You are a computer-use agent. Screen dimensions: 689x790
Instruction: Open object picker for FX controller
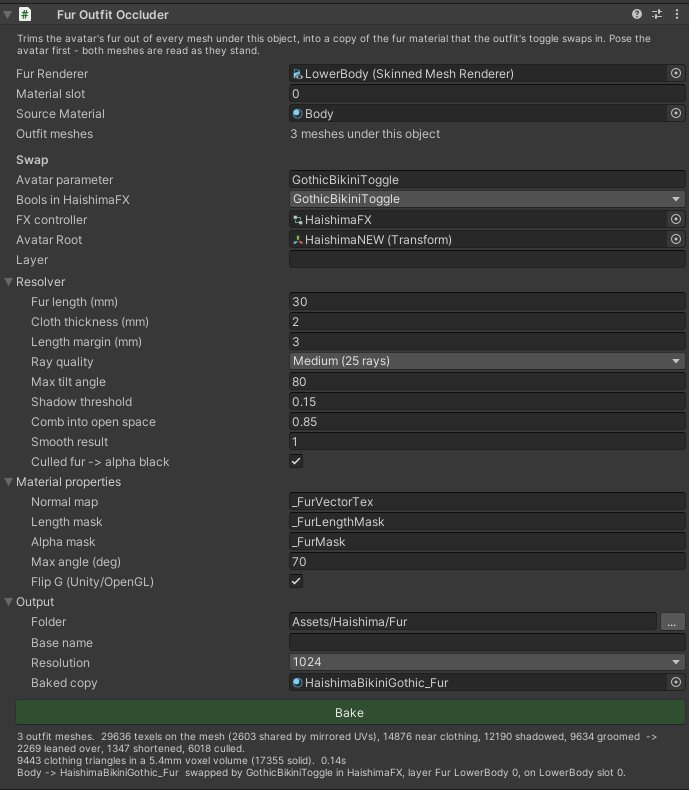coord(676,219)
